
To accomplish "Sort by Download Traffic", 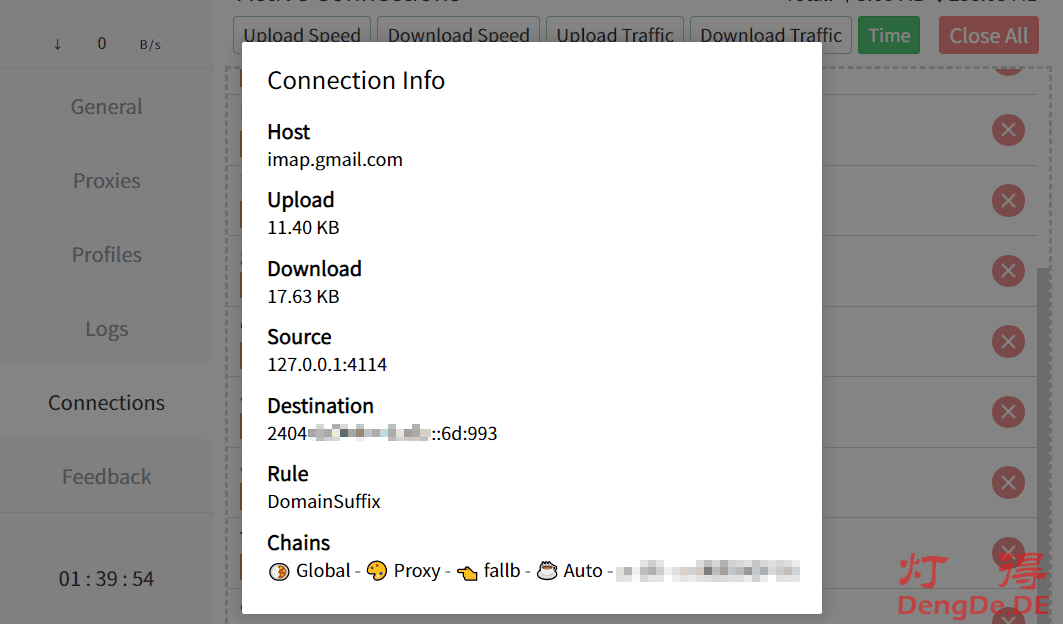I will coord(771,35).
